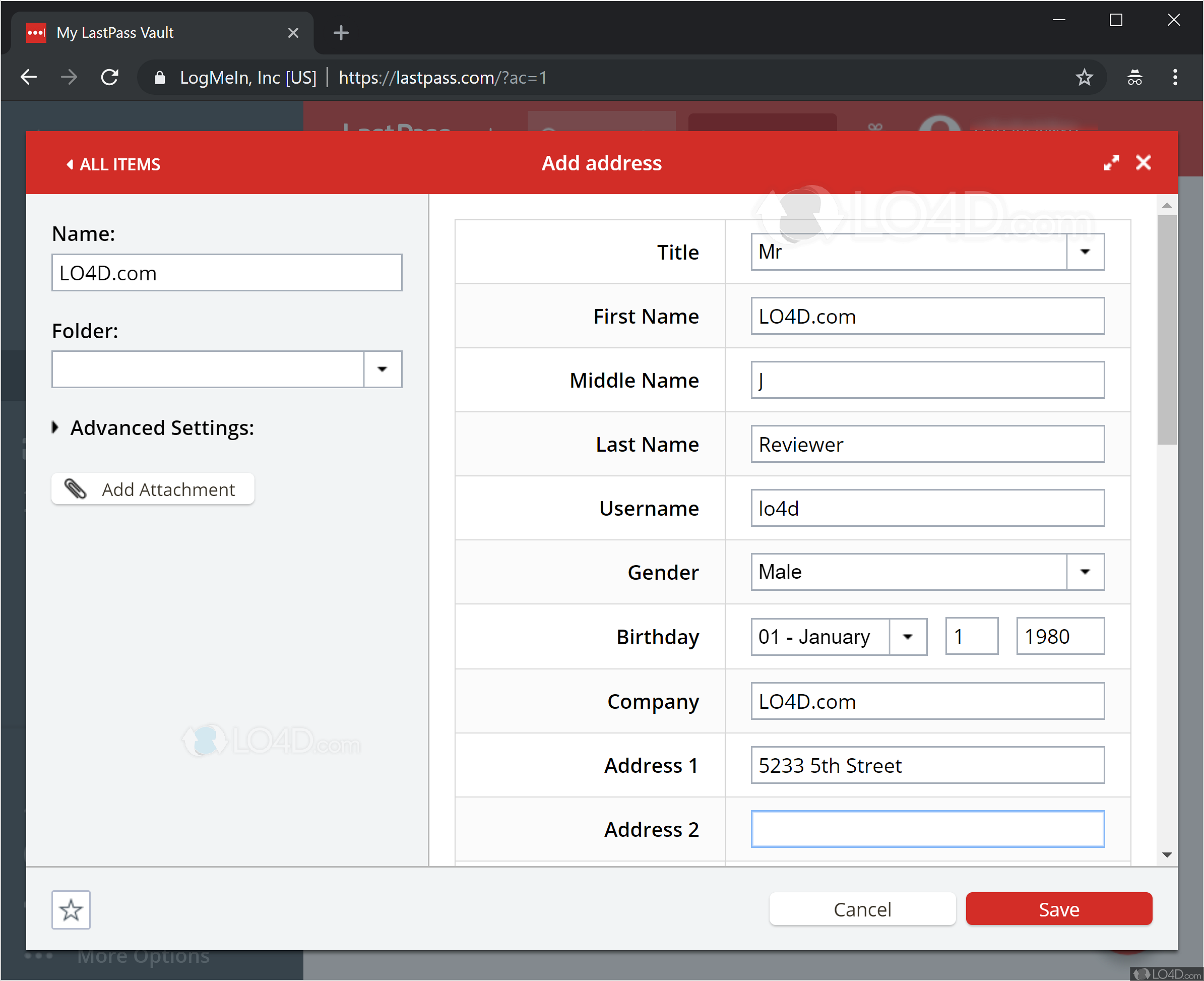This screenshot has width=1204, height=981.
Task: Click the paperclip Add Attachment icon
Action: [x=75, y=488]
